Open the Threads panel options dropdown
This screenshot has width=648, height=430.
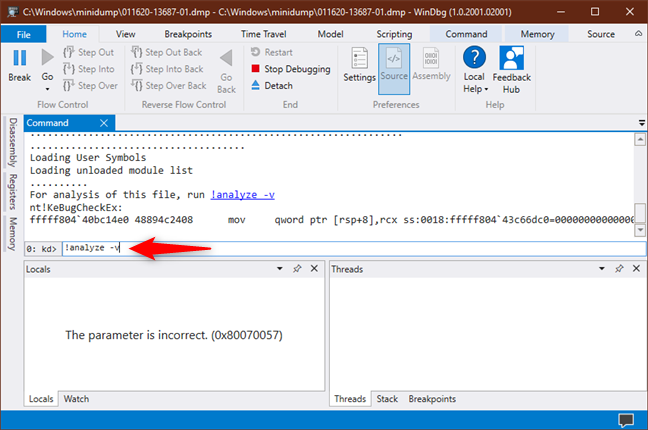pos(602,269)
